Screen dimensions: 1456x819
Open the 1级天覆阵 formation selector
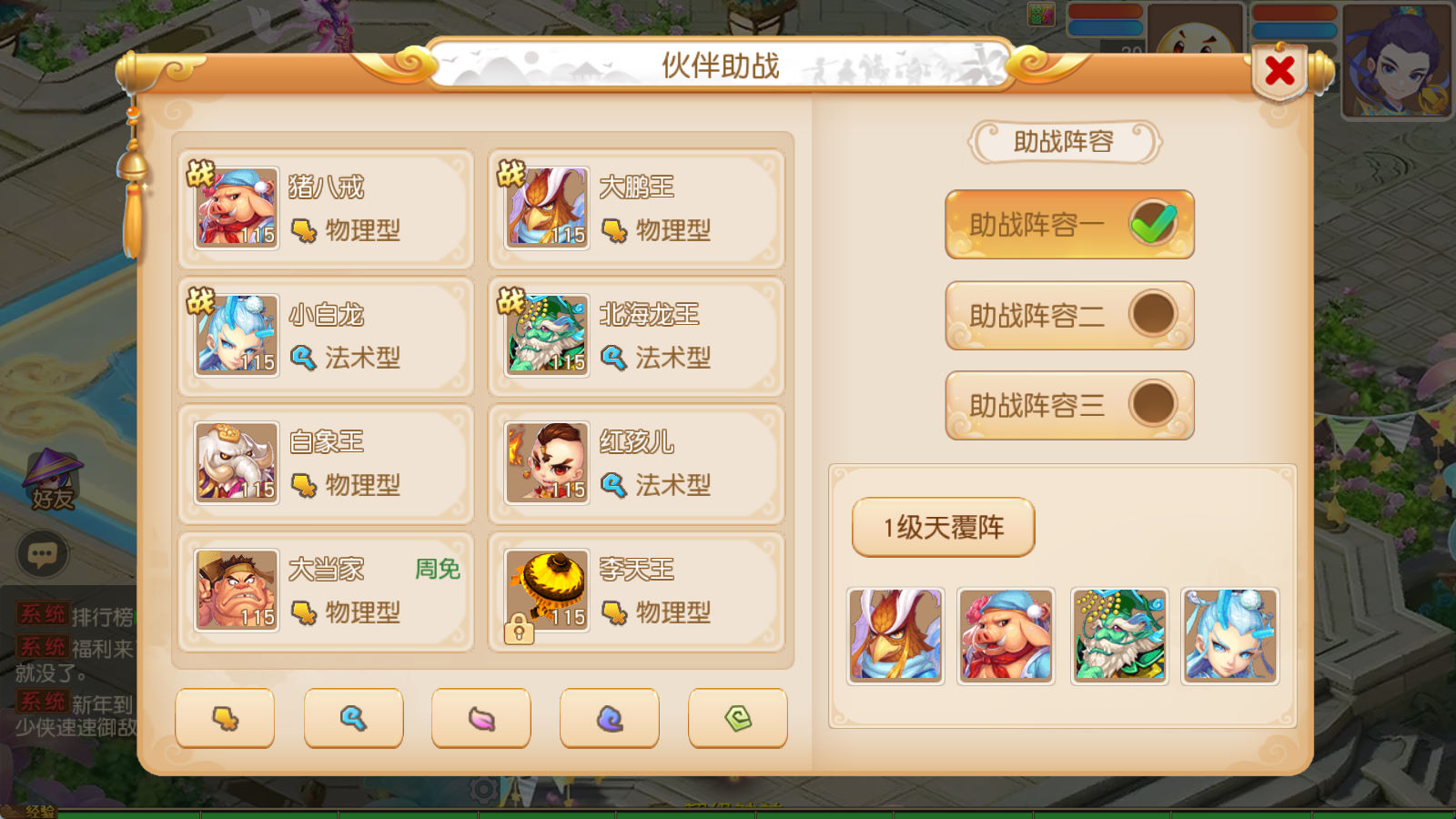(944, 527)
